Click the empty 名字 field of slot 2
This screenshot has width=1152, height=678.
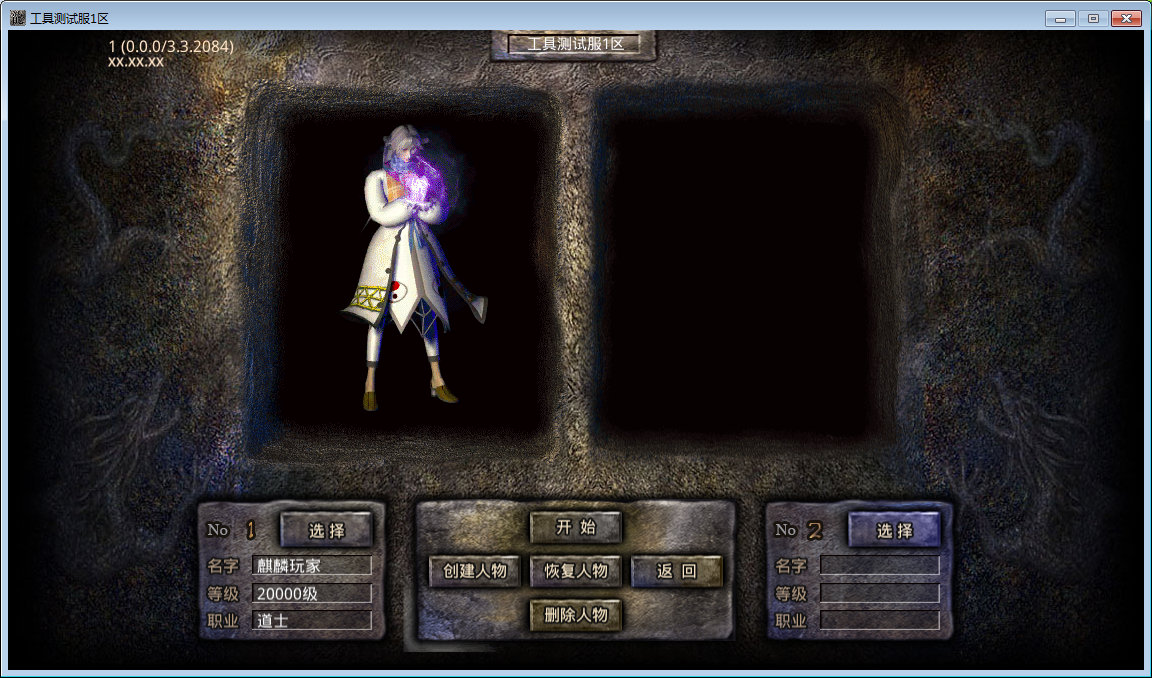click(x=879, y=565)
